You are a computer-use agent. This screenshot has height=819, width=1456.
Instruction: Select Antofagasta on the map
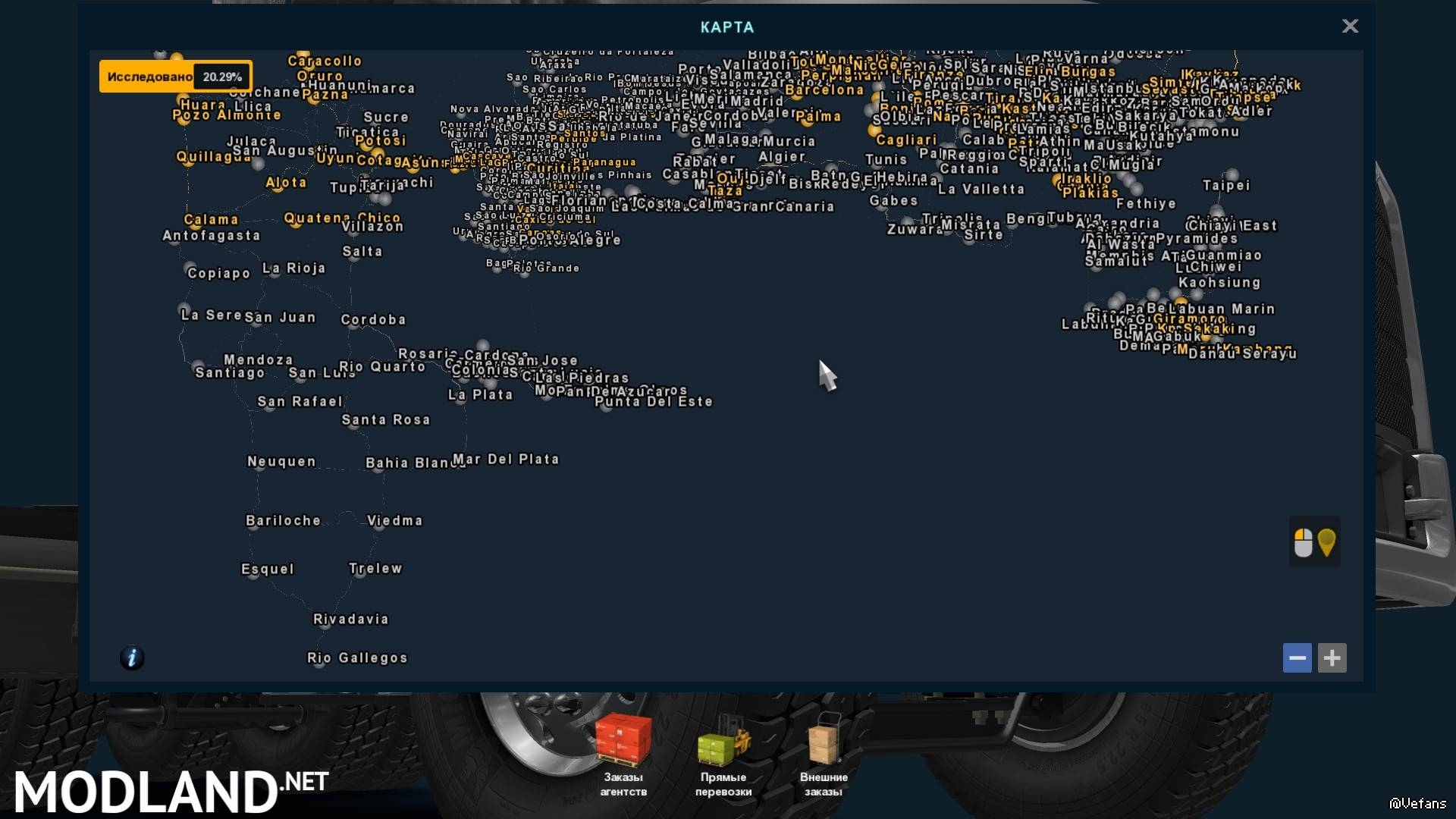click(212, 236)
